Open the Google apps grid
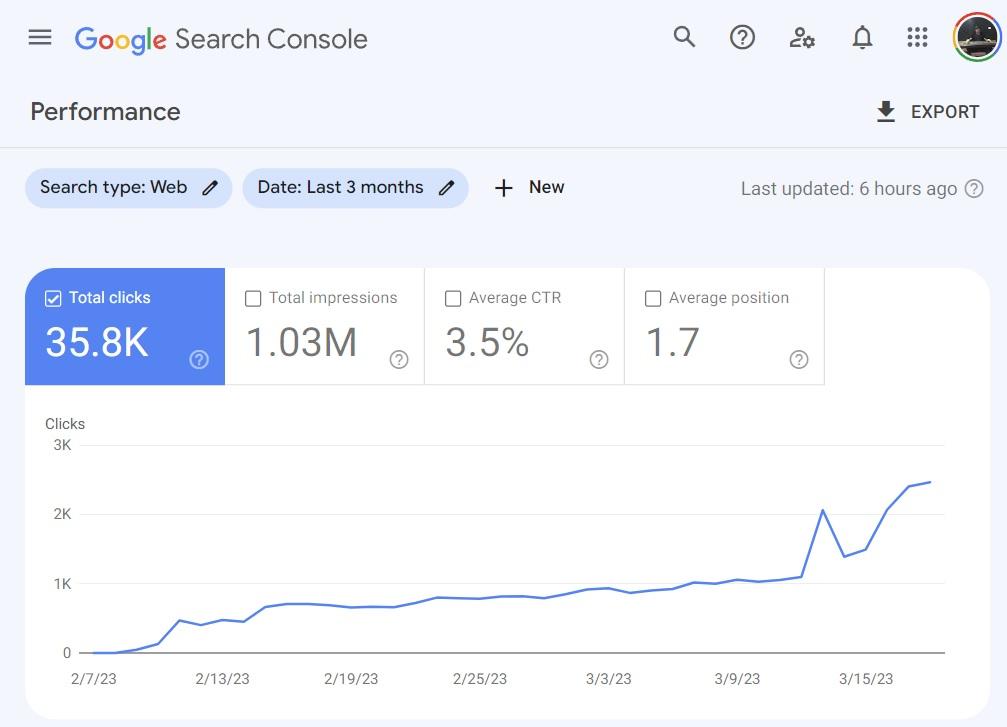The height and width of the screenshot is (727, 1007). [917, 38]
